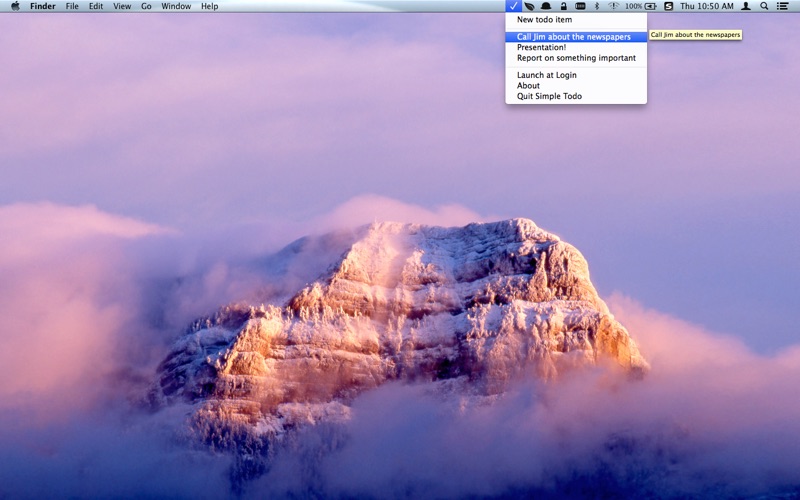Open the Window menu
800x500 pixels.
pos(176,6)
